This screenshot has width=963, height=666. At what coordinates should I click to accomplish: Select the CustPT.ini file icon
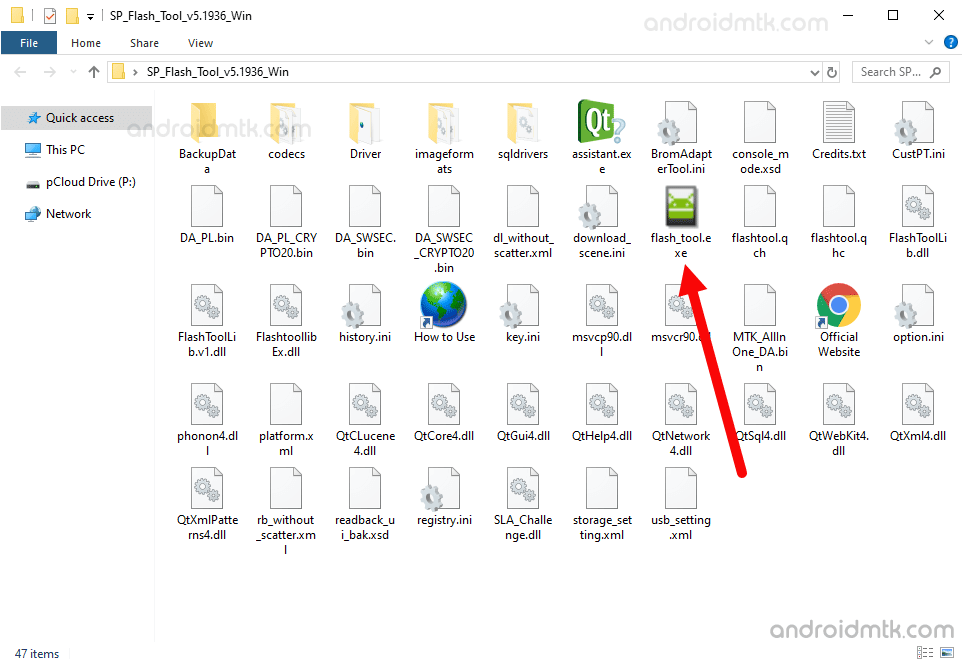(x=914, y=122)
